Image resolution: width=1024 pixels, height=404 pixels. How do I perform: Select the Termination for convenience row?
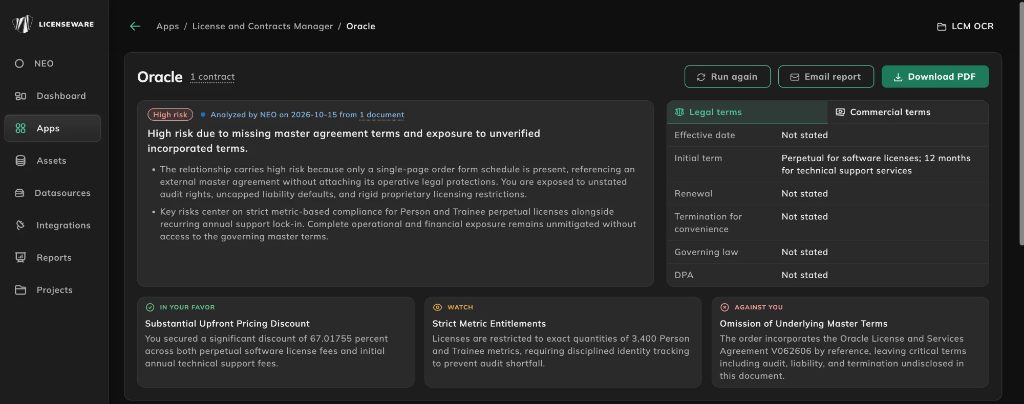(827, 223)
